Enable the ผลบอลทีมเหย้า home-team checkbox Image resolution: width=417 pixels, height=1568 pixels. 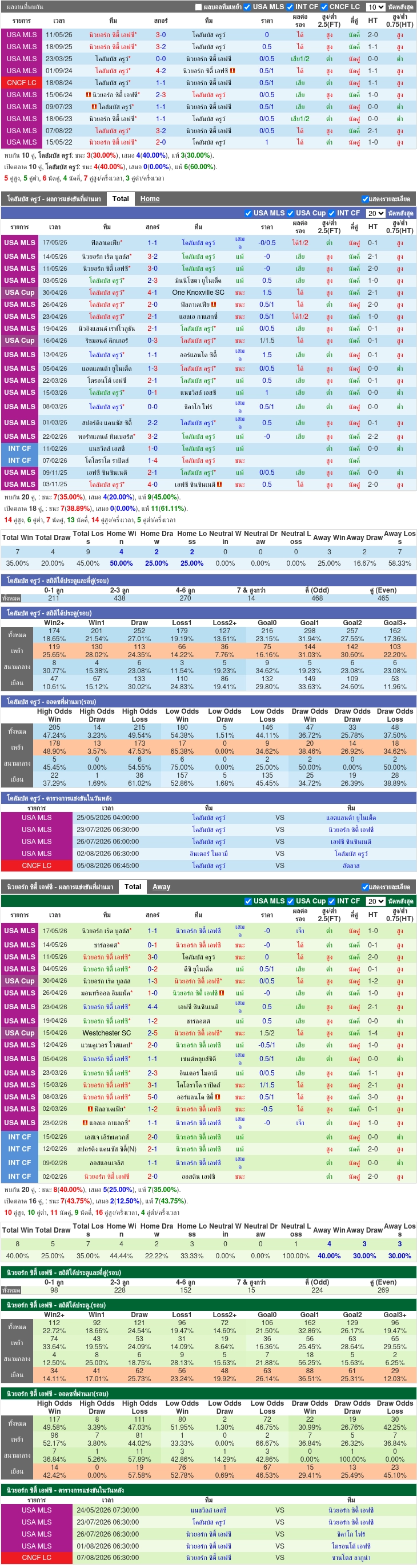tap(198, 7)
